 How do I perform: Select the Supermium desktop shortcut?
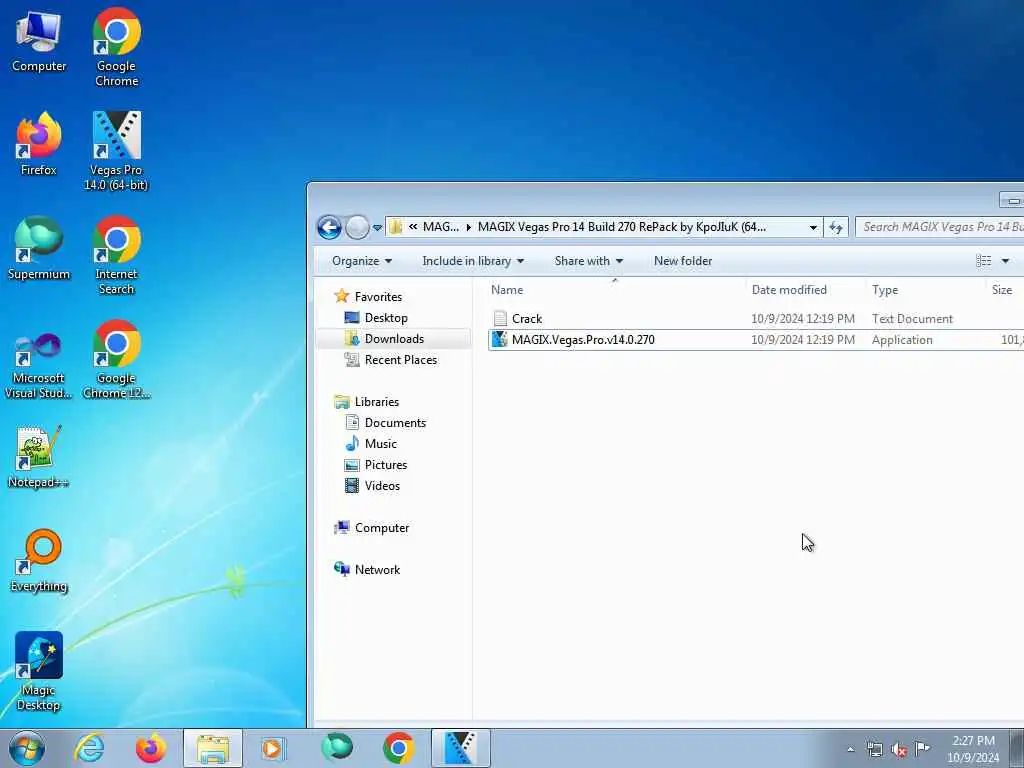coord(39,248)
